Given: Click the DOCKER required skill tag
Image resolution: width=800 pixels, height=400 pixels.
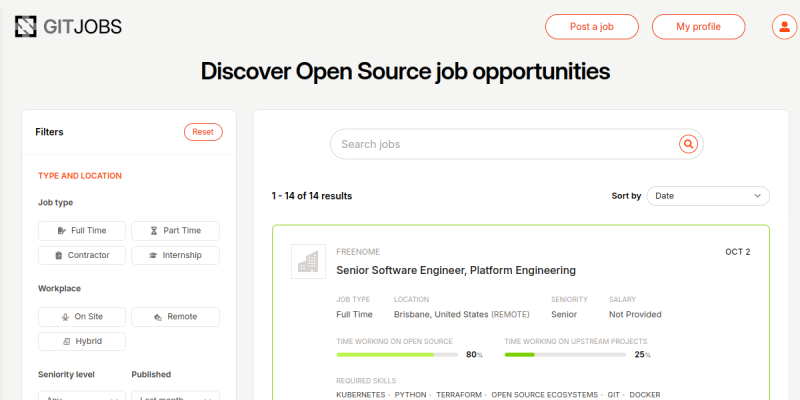Looking at the screenshot, I should tap(645, 395).
